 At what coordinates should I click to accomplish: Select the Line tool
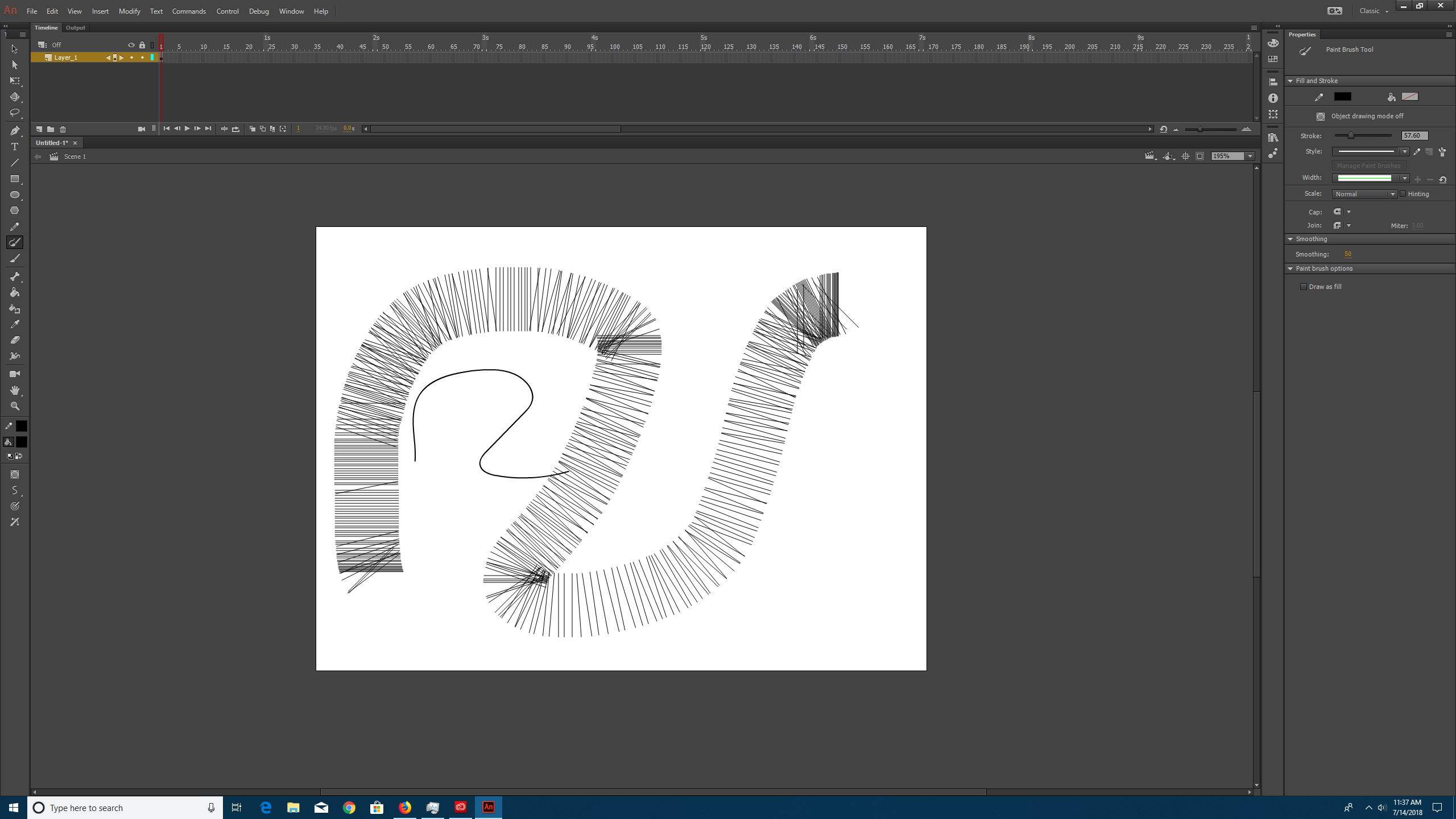pyautogui.click(x=15, y=163)
